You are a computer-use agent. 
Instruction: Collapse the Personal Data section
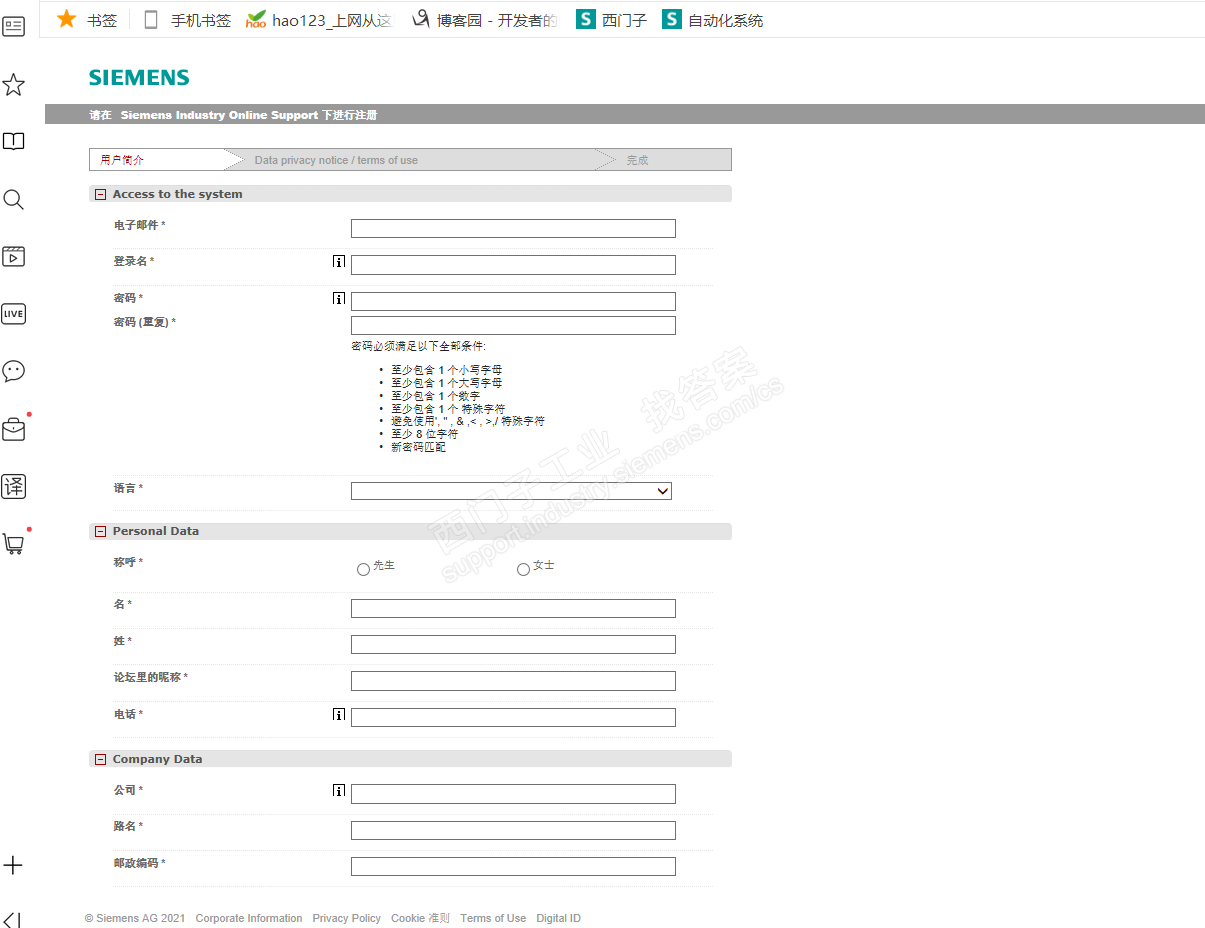[100, 532]
